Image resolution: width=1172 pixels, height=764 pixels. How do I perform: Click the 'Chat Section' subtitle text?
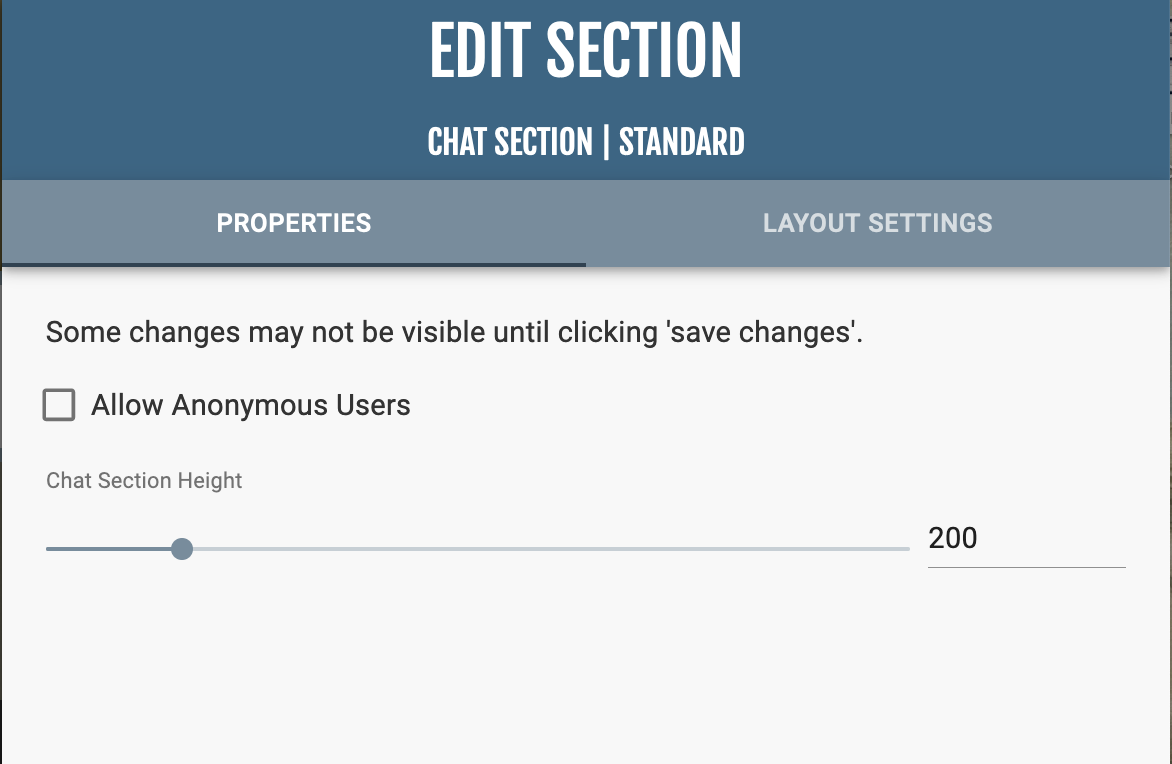click(510, 142)
